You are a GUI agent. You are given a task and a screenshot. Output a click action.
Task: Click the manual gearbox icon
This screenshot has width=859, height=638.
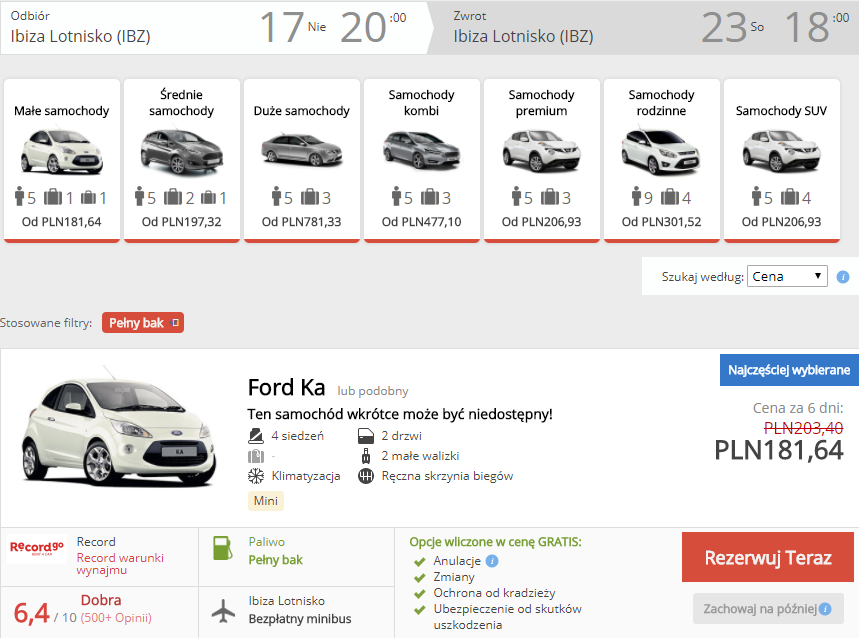pos(366,476)
